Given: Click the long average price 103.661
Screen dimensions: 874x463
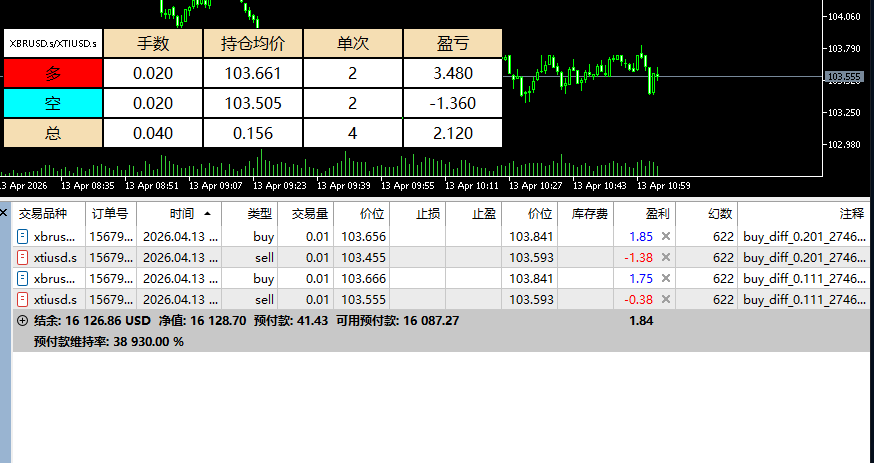Looking at the screenshot, I should click(253, 74).
